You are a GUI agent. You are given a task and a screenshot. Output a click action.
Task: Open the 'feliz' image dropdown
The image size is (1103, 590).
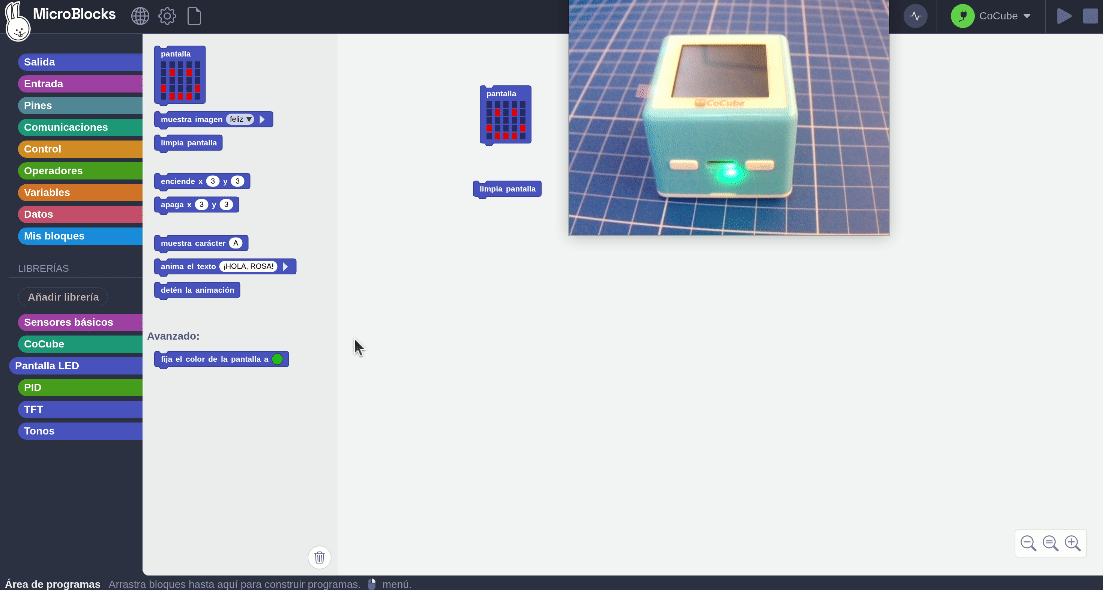click(241, 119)
